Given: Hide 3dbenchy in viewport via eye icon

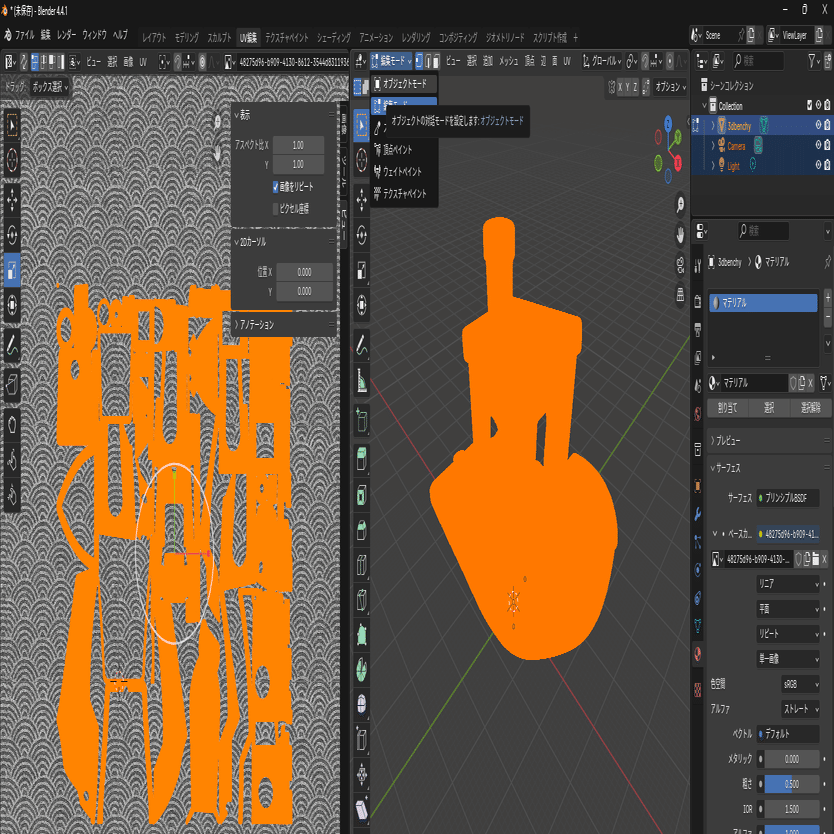Looking at the screenshot, I should pyautogui.click(x=819, y=125).
